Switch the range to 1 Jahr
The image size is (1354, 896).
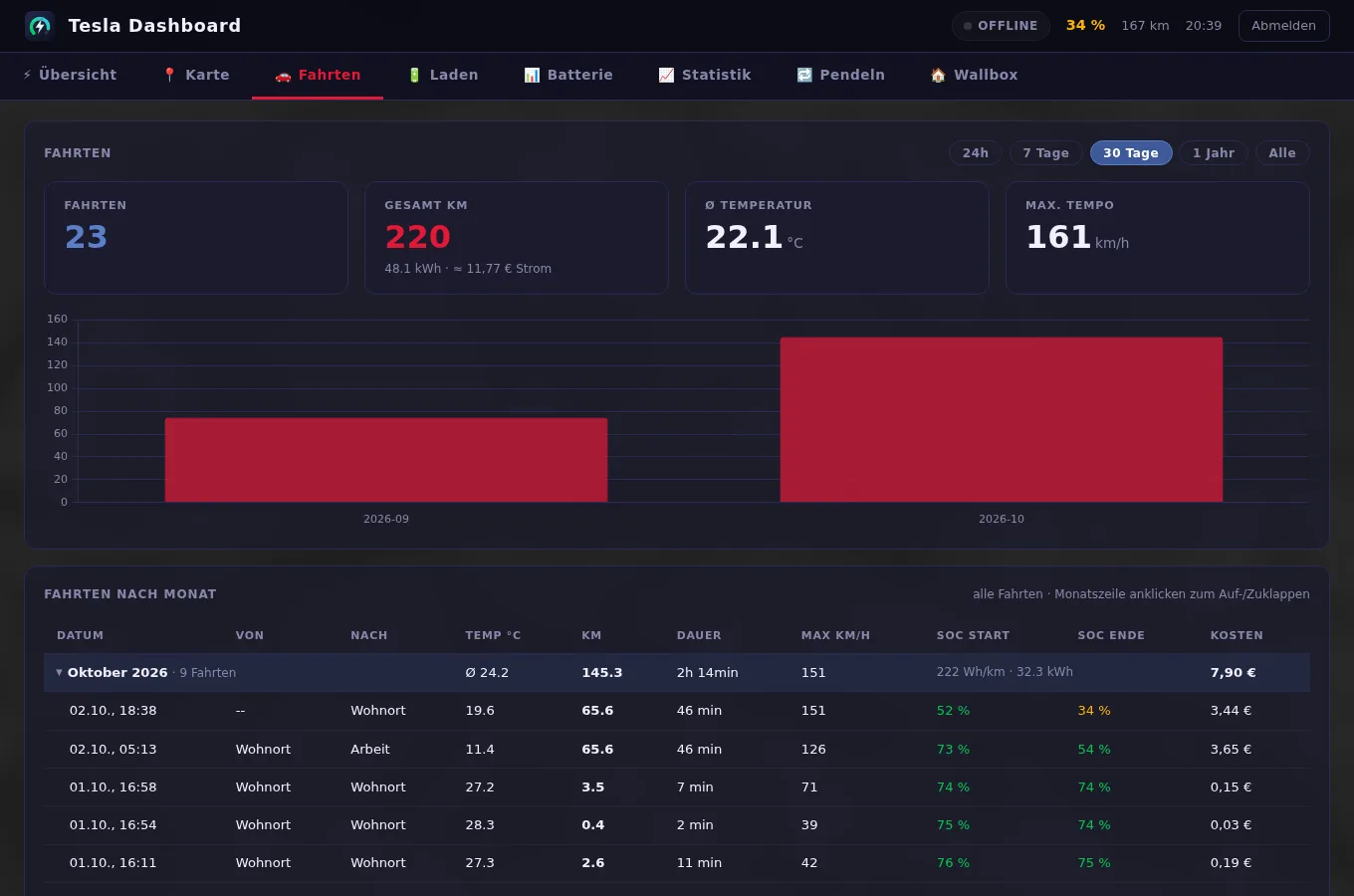(1214, 152)
